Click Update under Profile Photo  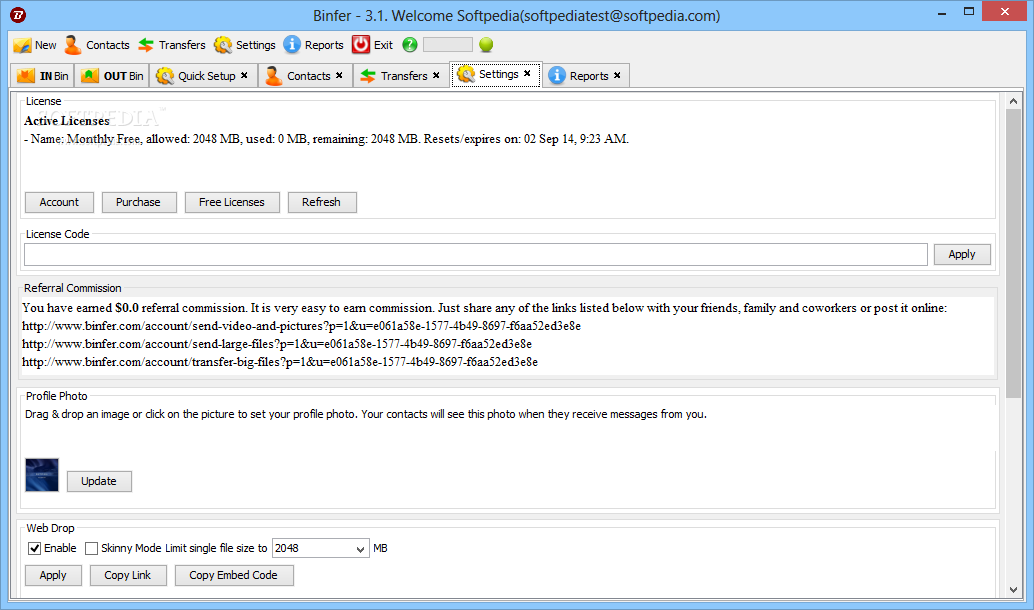coord(99,481)
